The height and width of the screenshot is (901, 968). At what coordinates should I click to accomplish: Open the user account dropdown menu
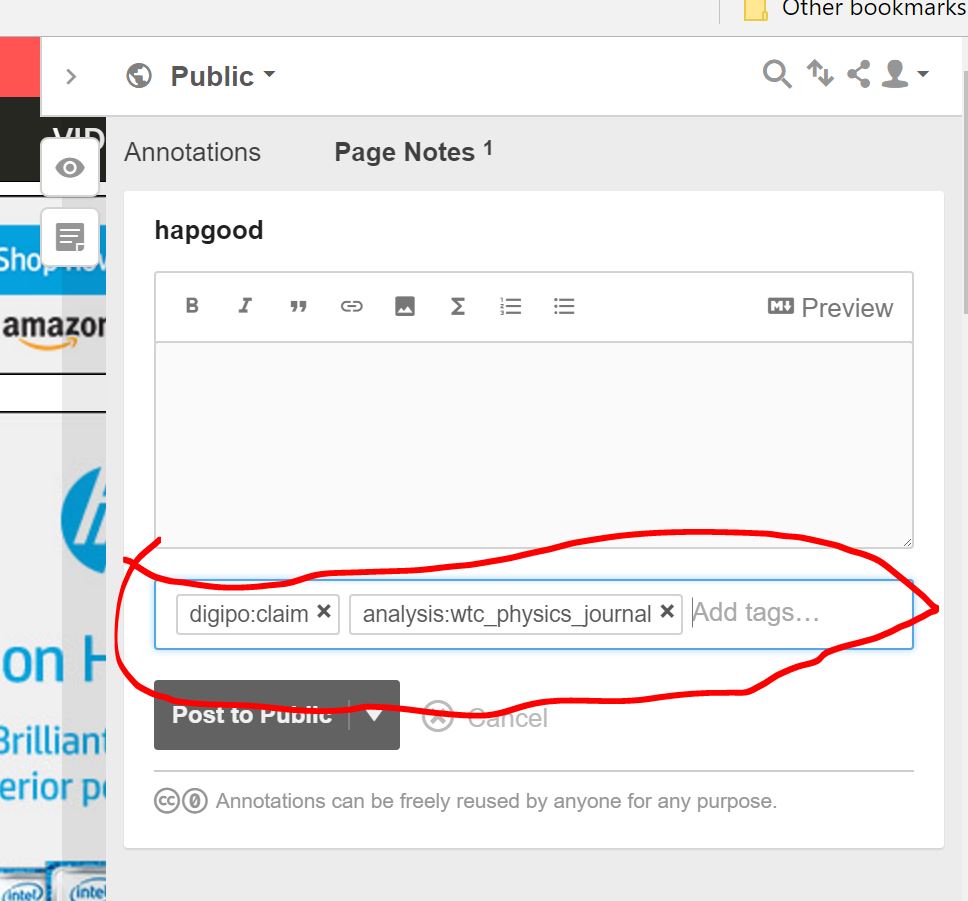click(905, 74)
